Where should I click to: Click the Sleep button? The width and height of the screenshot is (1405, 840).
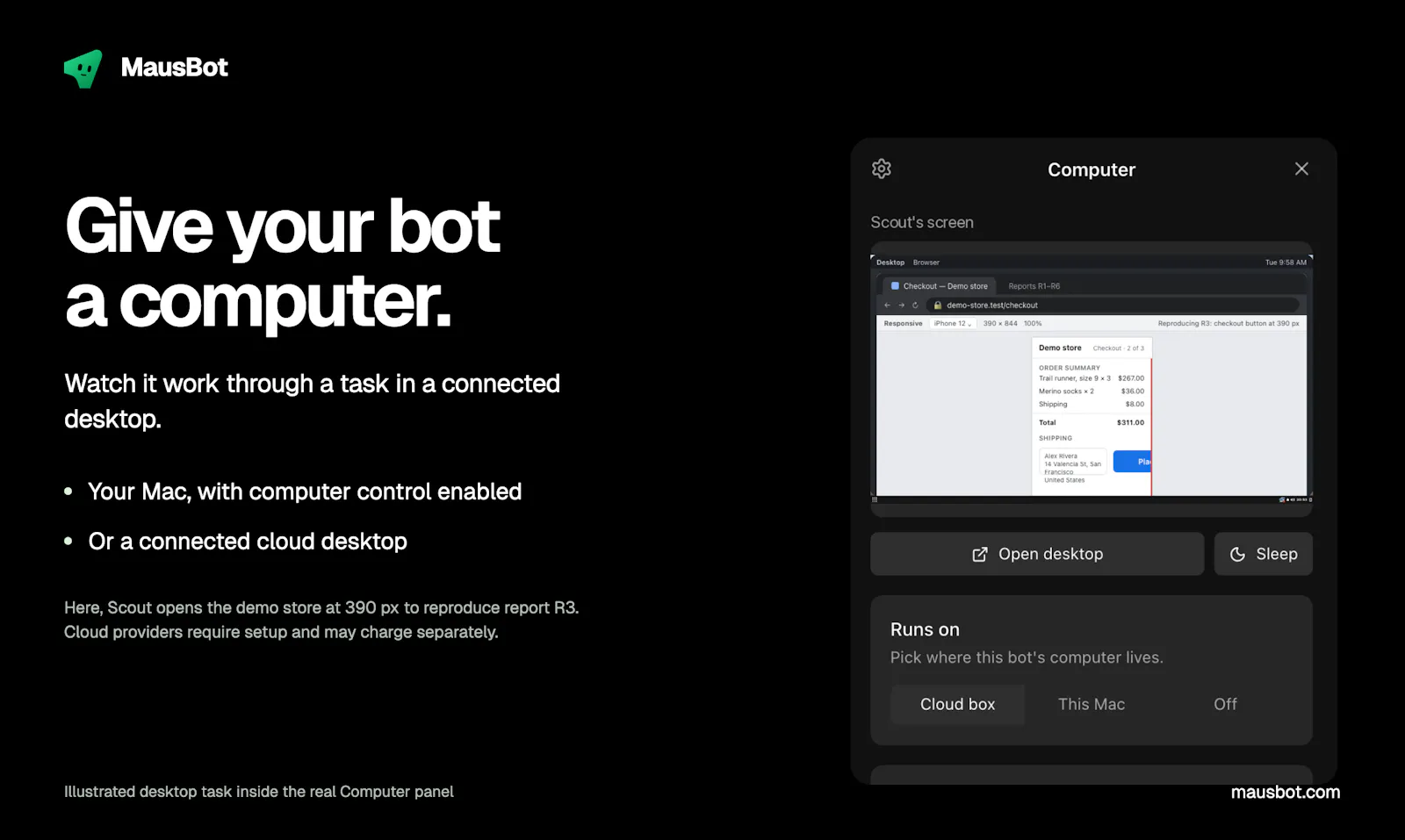point(1264,554)
